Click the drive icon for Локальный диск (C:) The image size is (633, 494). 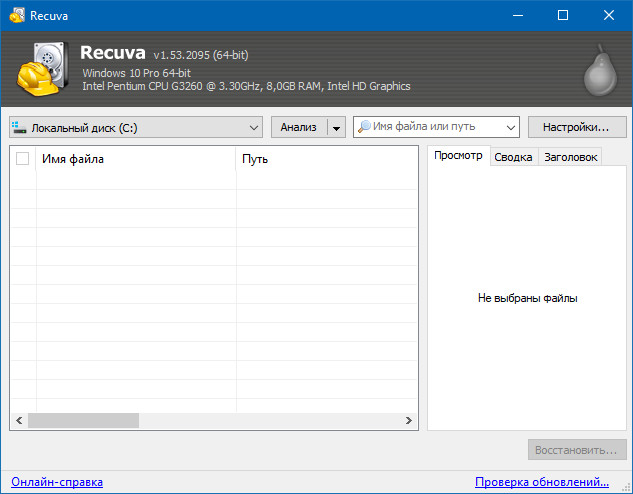tap(19, 127)
